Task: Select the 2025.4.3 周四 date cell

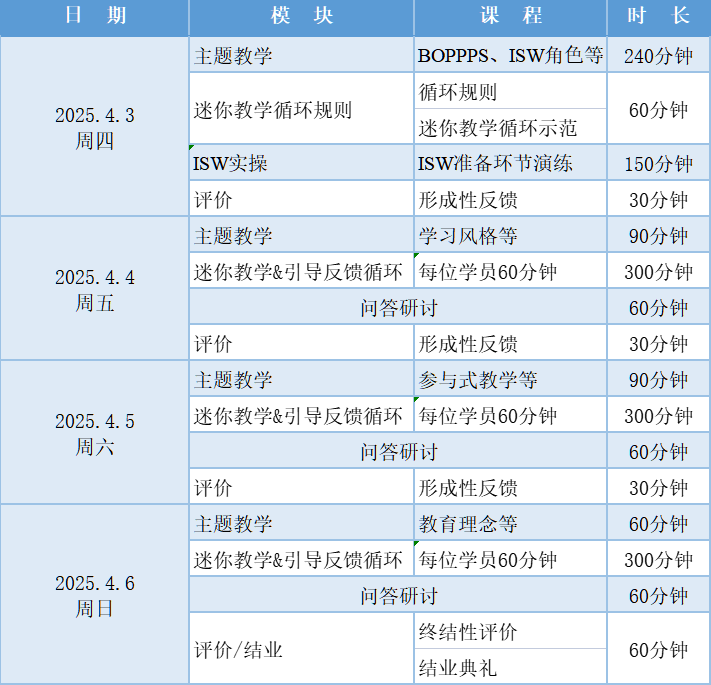Action: point(94,126)
